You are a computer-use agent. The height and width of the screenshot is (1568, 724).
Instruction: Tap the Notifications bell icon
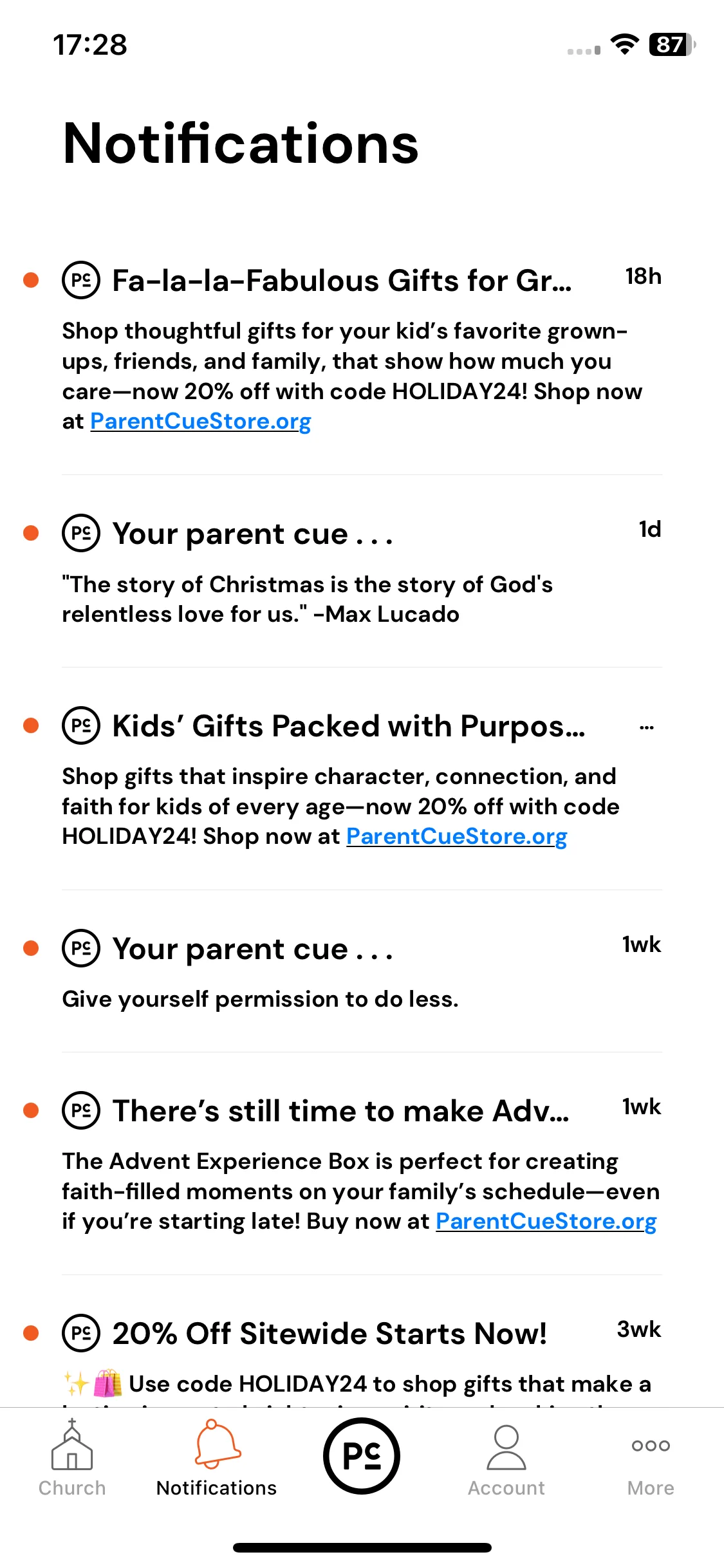coord(217,1444)
